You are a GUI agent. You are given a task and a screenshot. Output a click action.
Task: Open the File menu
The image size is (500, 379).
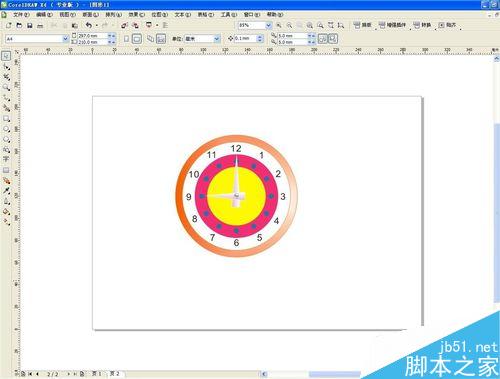pos(21,15)
